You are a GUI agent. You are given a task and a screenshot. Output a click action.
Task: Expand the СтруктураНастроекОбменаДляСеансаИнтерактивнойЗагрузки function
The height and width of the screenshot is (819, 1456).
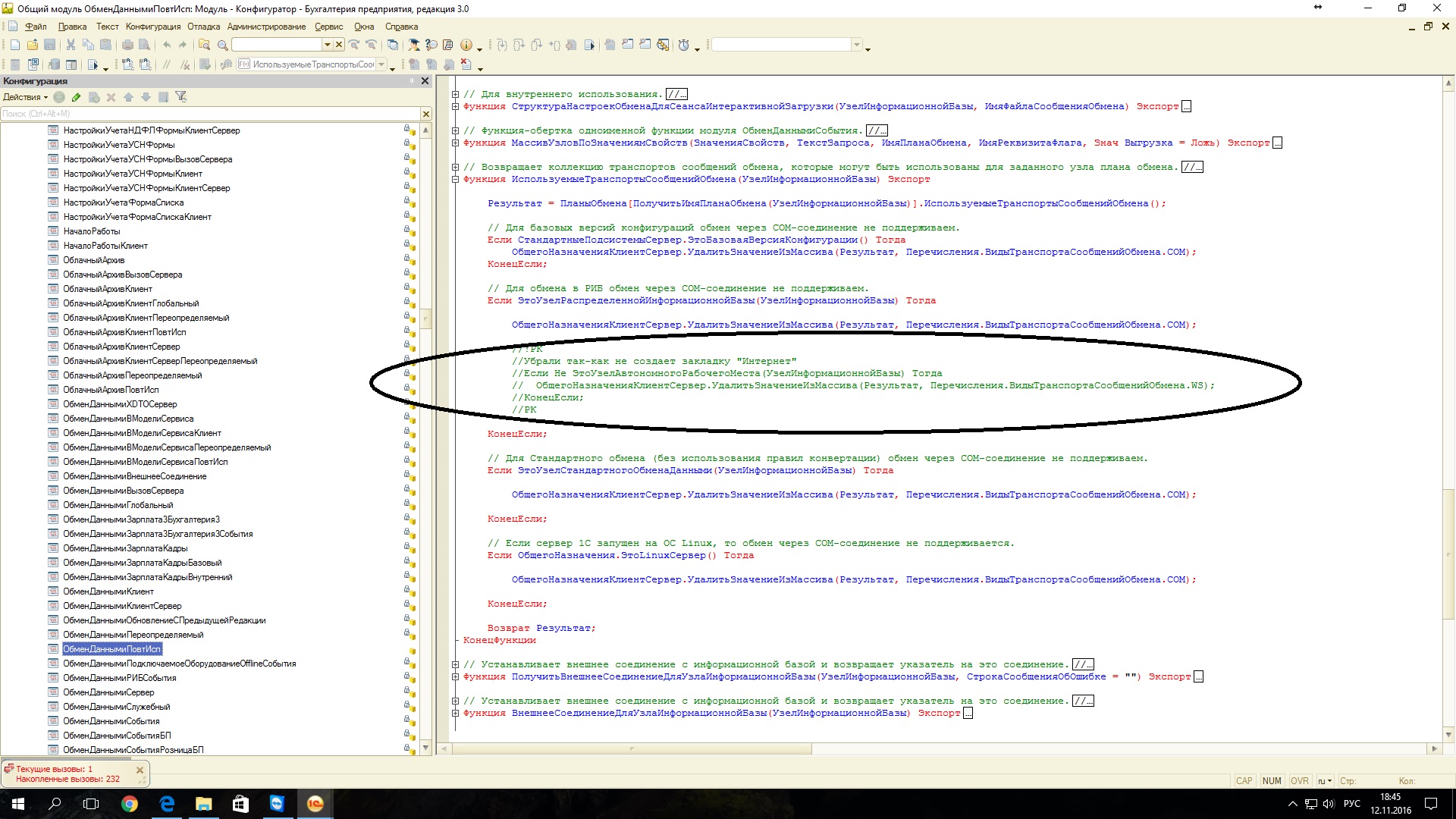[455, 107]
